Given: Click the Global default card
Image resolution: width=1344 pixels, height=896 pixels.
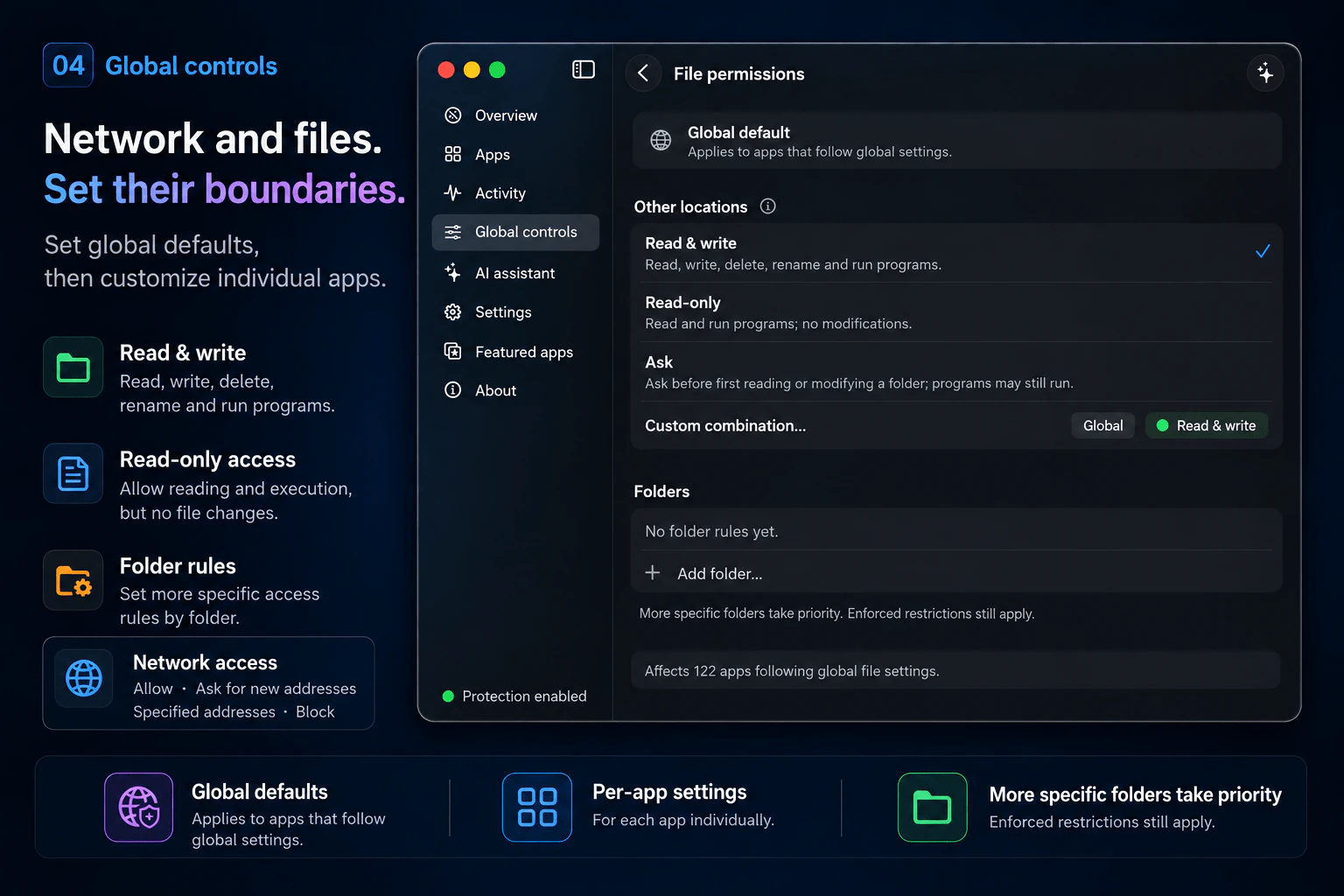Looking at the screenshot, I should coord(956,141).
